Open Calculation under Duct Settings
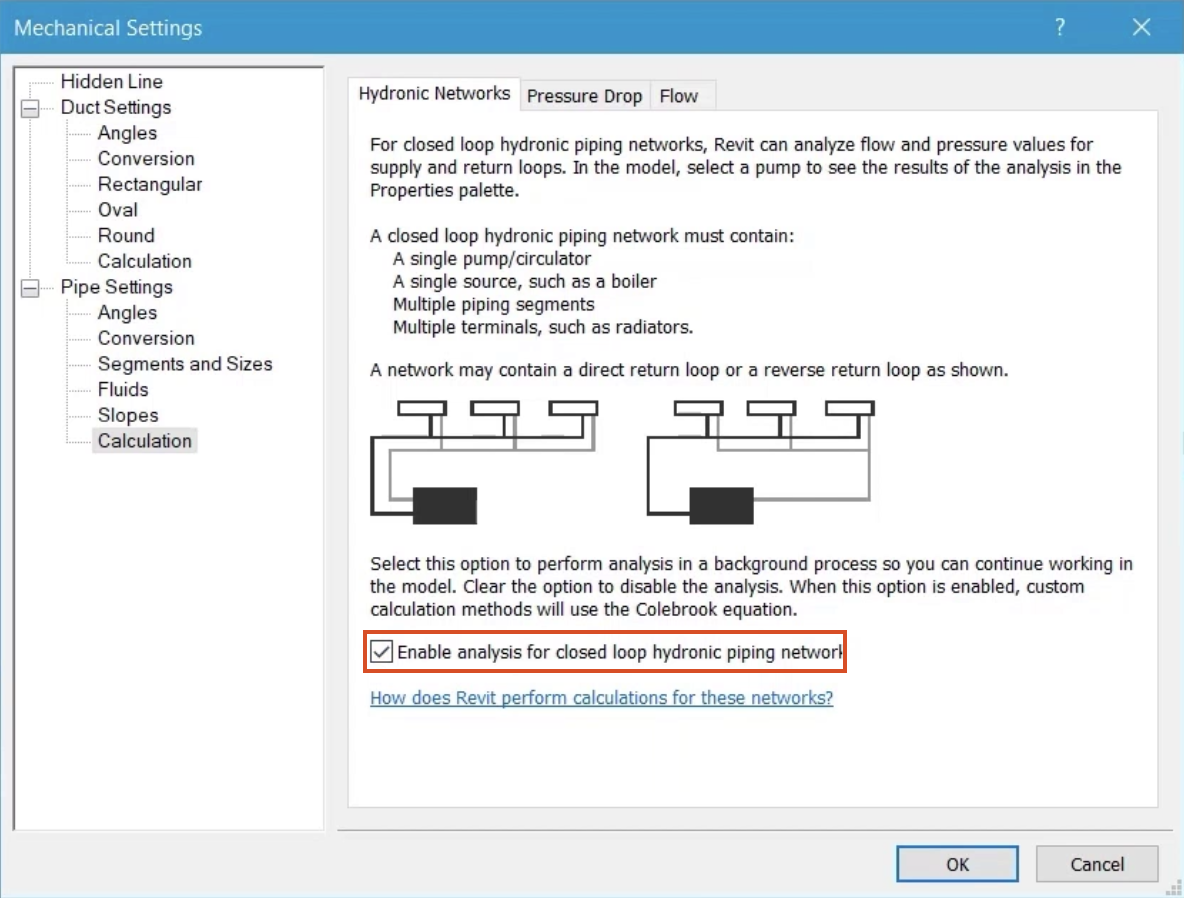Viewport: 1184px width, 898px height. 144,261
